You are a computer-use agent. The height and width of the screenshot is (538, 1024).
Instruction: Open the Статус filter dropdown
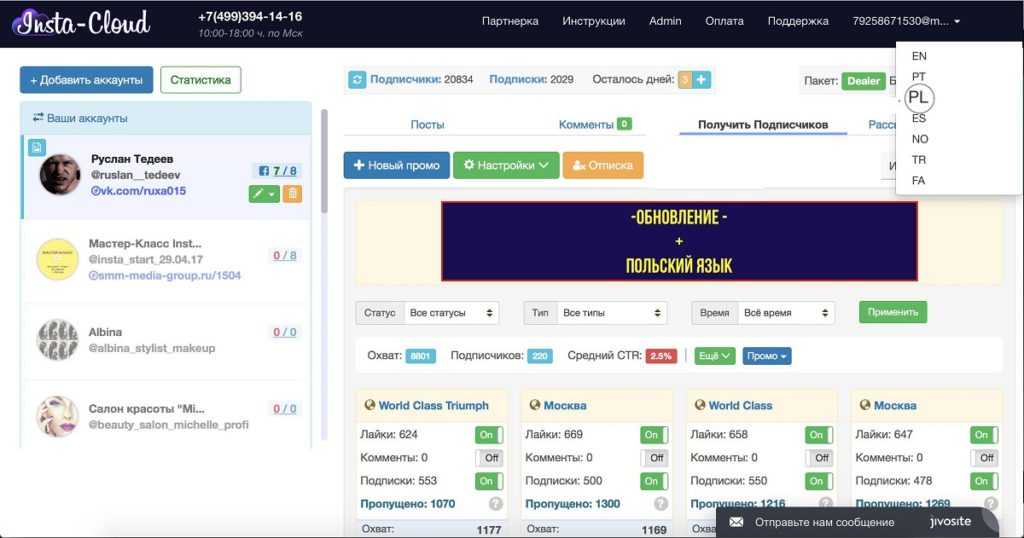pyautogui.click(x=451, y=313)
